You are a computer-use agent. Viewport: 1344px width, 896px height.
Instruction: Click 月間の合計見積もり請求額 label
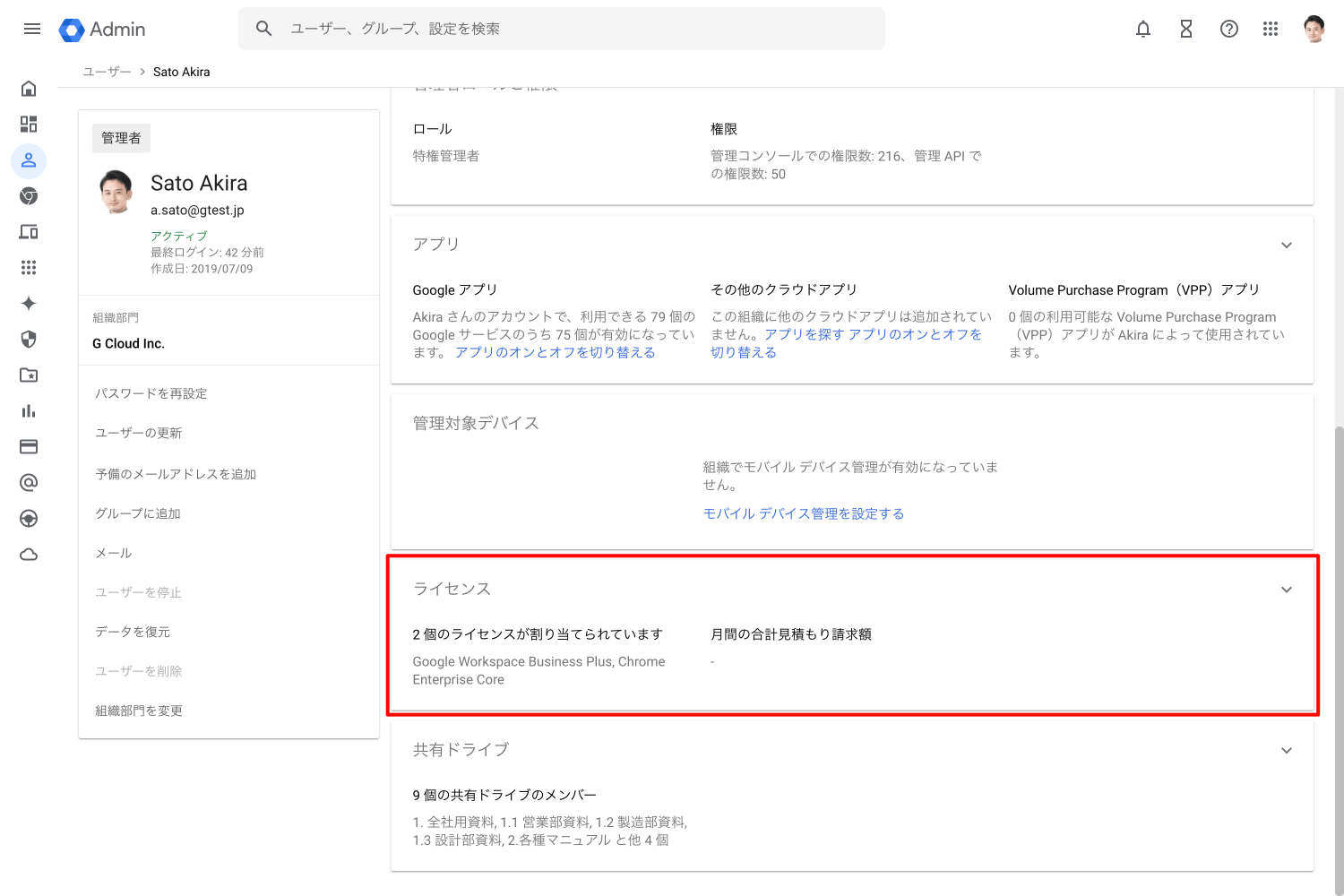point(791,633)
